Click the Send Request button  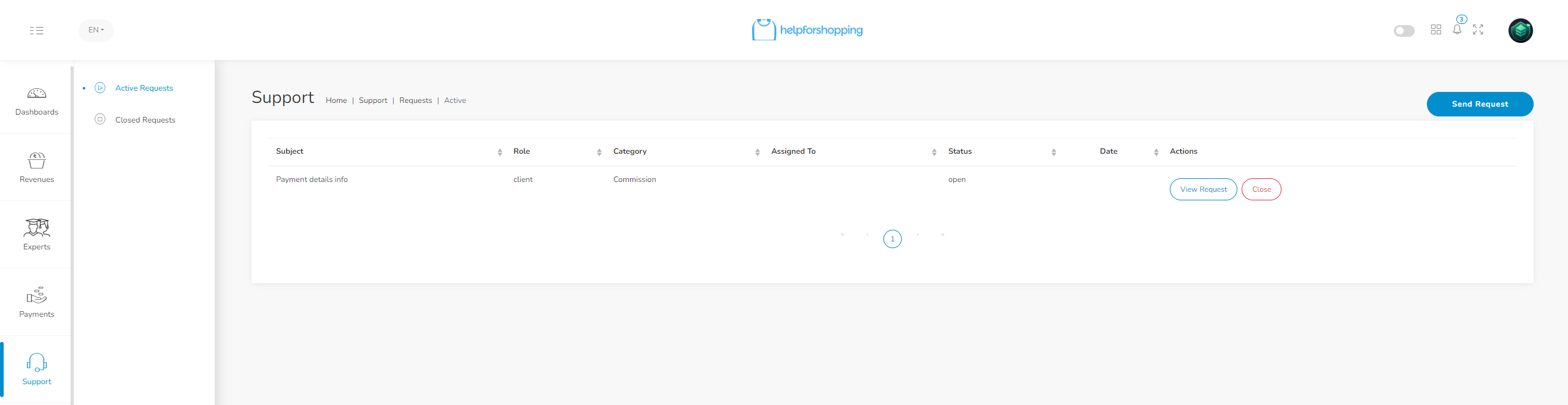click(1480, 104)
